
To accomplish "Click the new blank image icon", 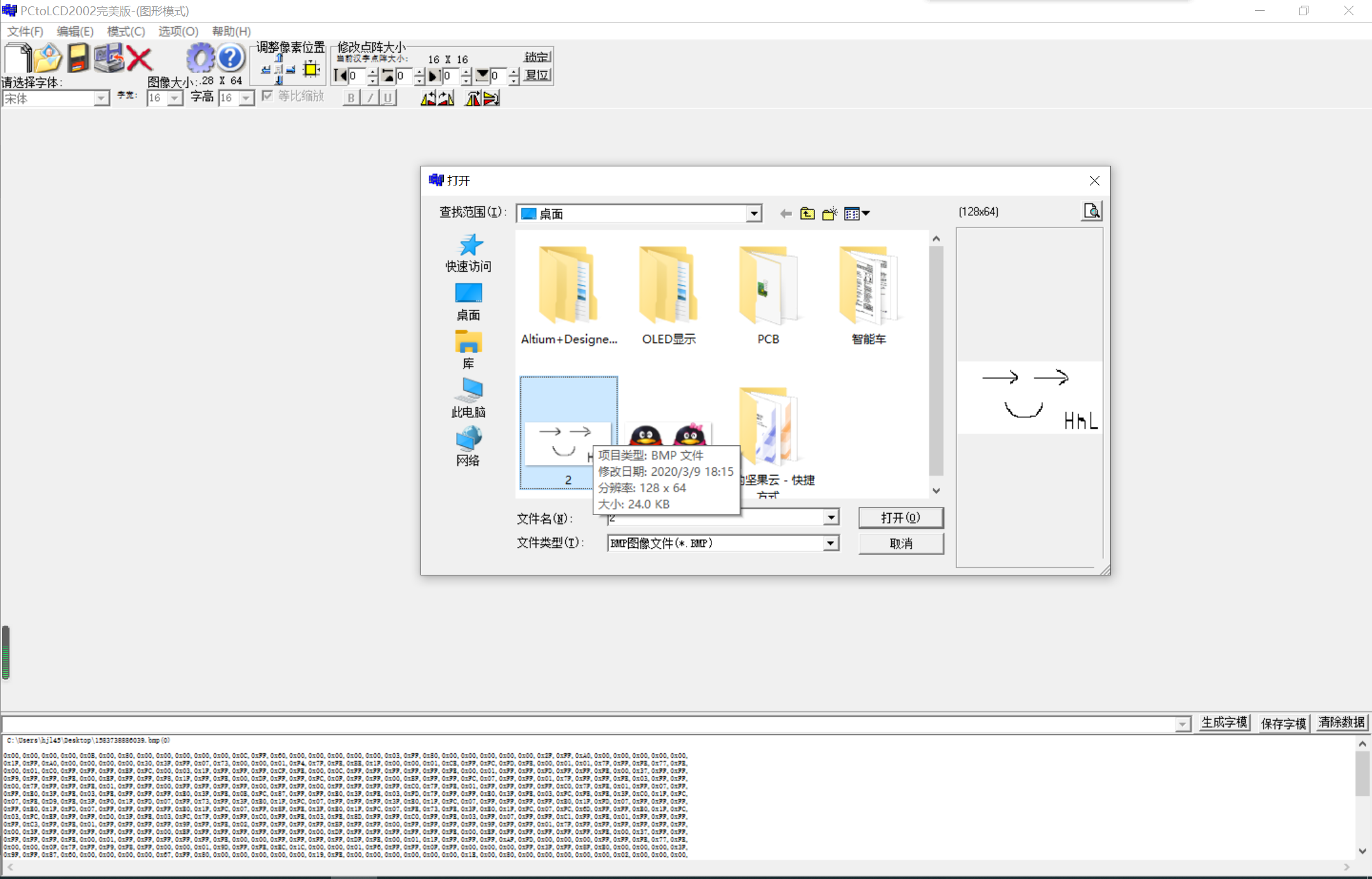I will click(17, 58).
